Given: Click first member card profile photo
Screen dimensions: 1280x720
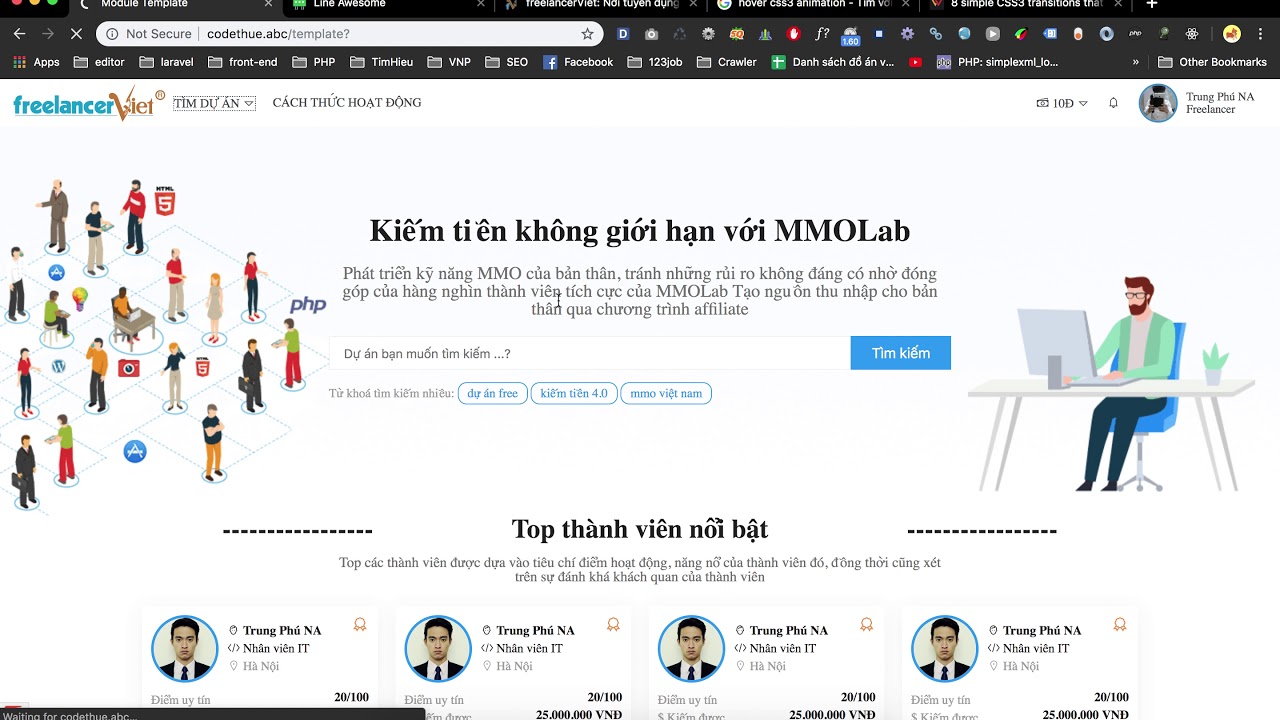Looking at the screenshot, I should (x=184, y=648).
